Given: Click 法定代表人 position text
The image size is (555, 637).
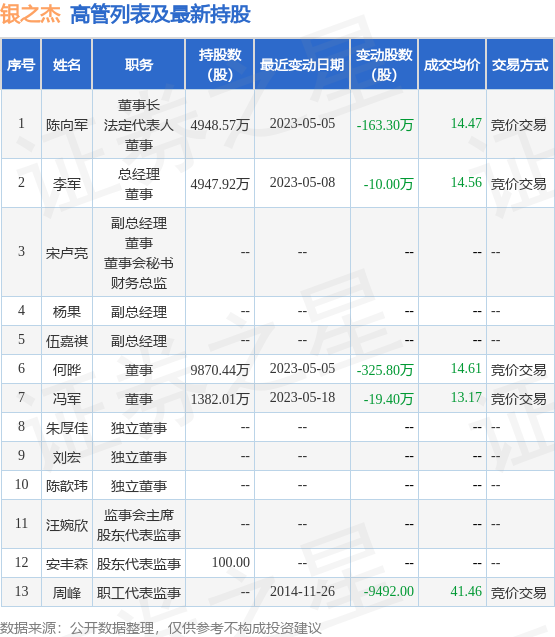Looking at the screenshot, I should pyautogui.click(x=139, y=125).
